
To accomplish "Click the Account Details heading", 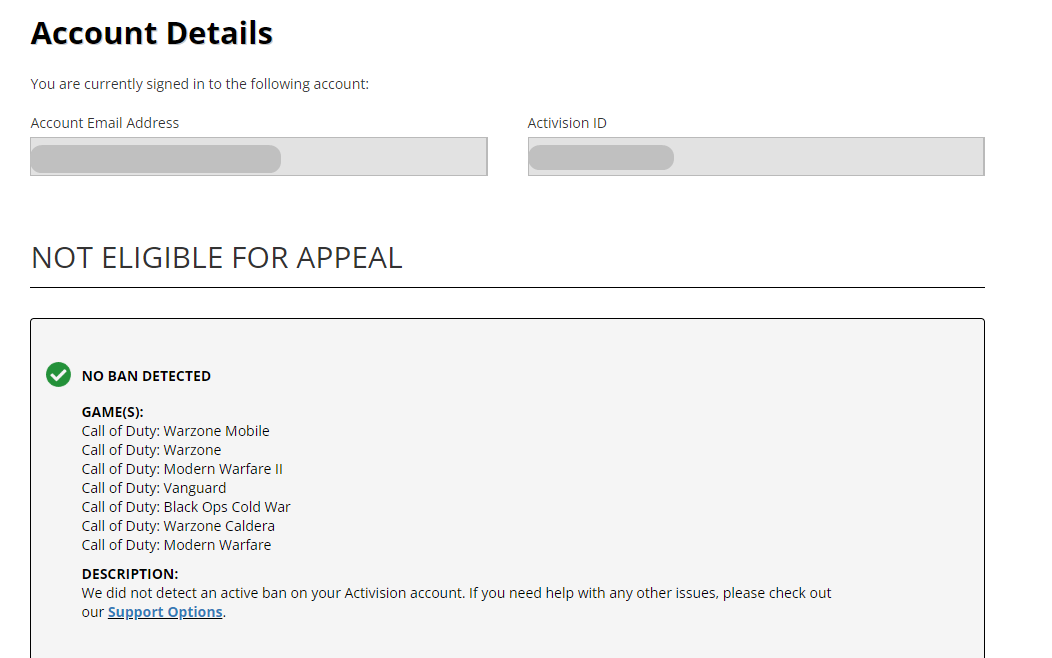I will [x=152, y=34].
